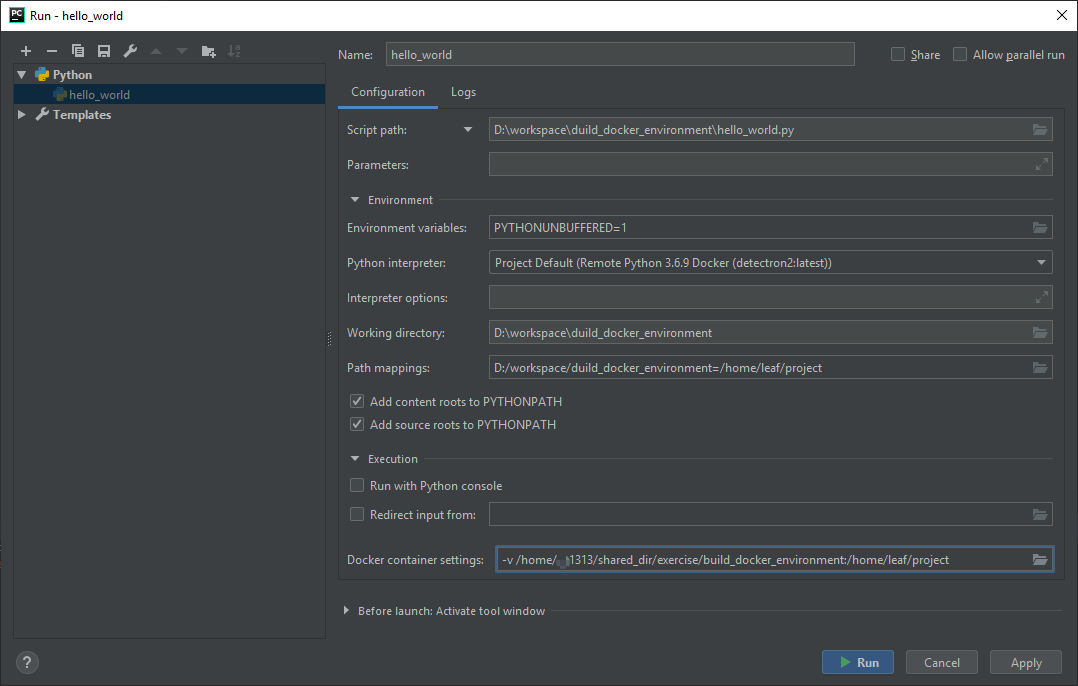Click the Run button
This screenshot has width=1078, height=686.
[x=857, y=662]
